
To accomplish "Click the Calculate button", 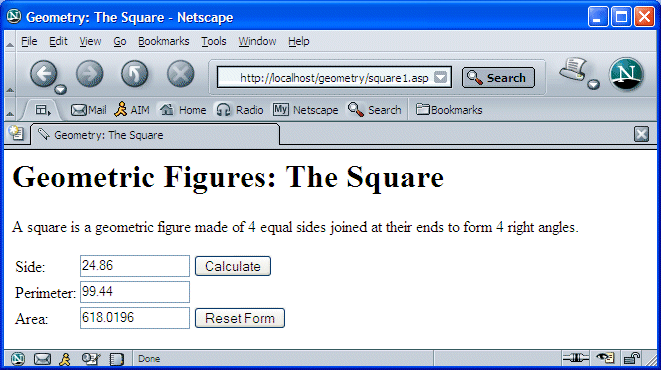I will tap(233, 266).
